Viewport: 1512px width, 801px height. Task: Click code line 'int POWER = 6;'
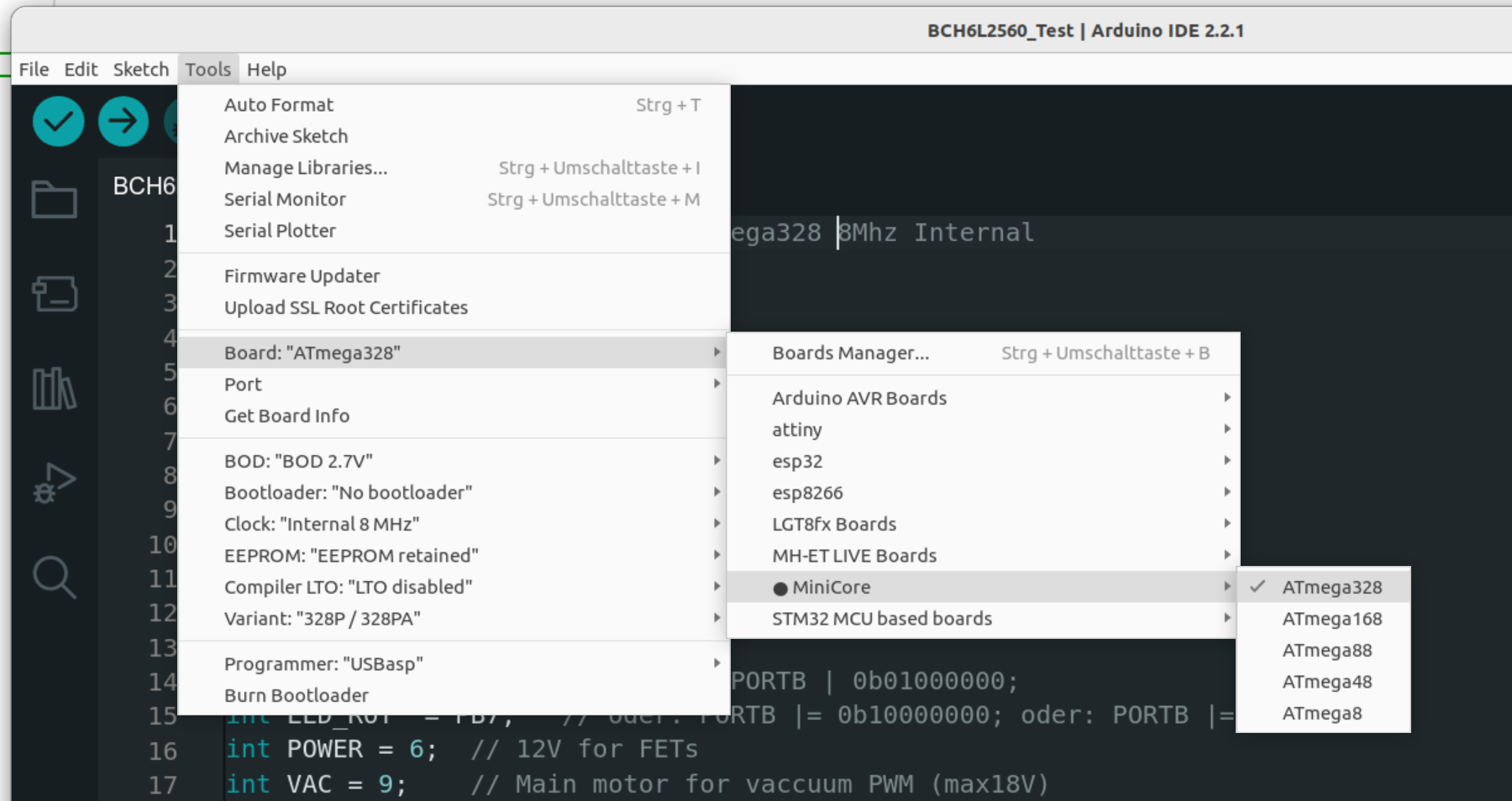click(332, 749)
